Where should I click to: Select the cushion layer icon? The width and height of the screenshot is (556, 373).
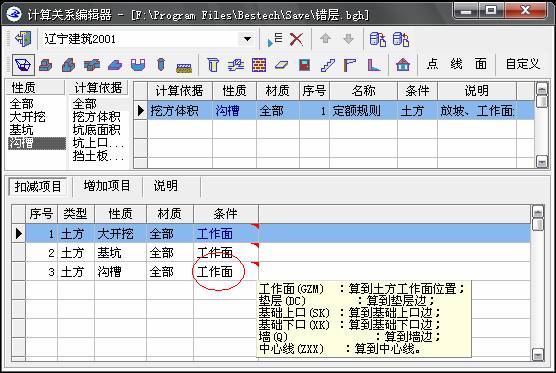coord(184,67)
